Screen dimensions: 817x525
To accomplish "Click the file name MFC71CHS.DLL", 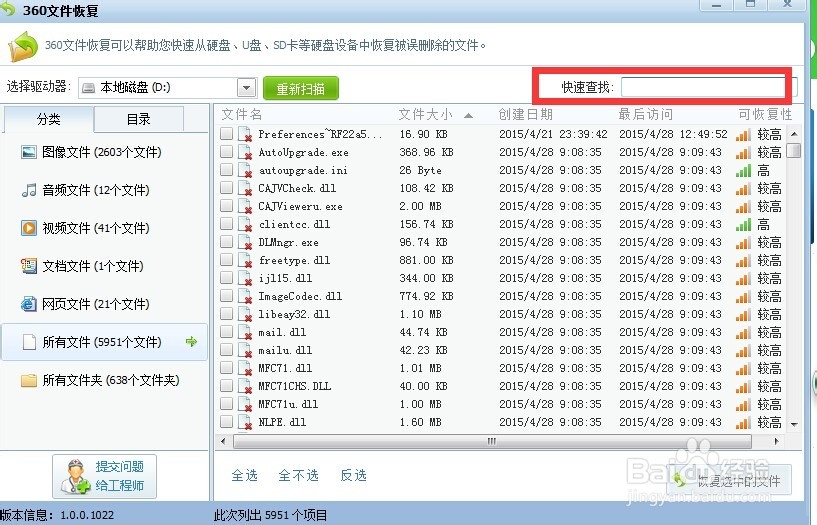I will pos(294,386).
